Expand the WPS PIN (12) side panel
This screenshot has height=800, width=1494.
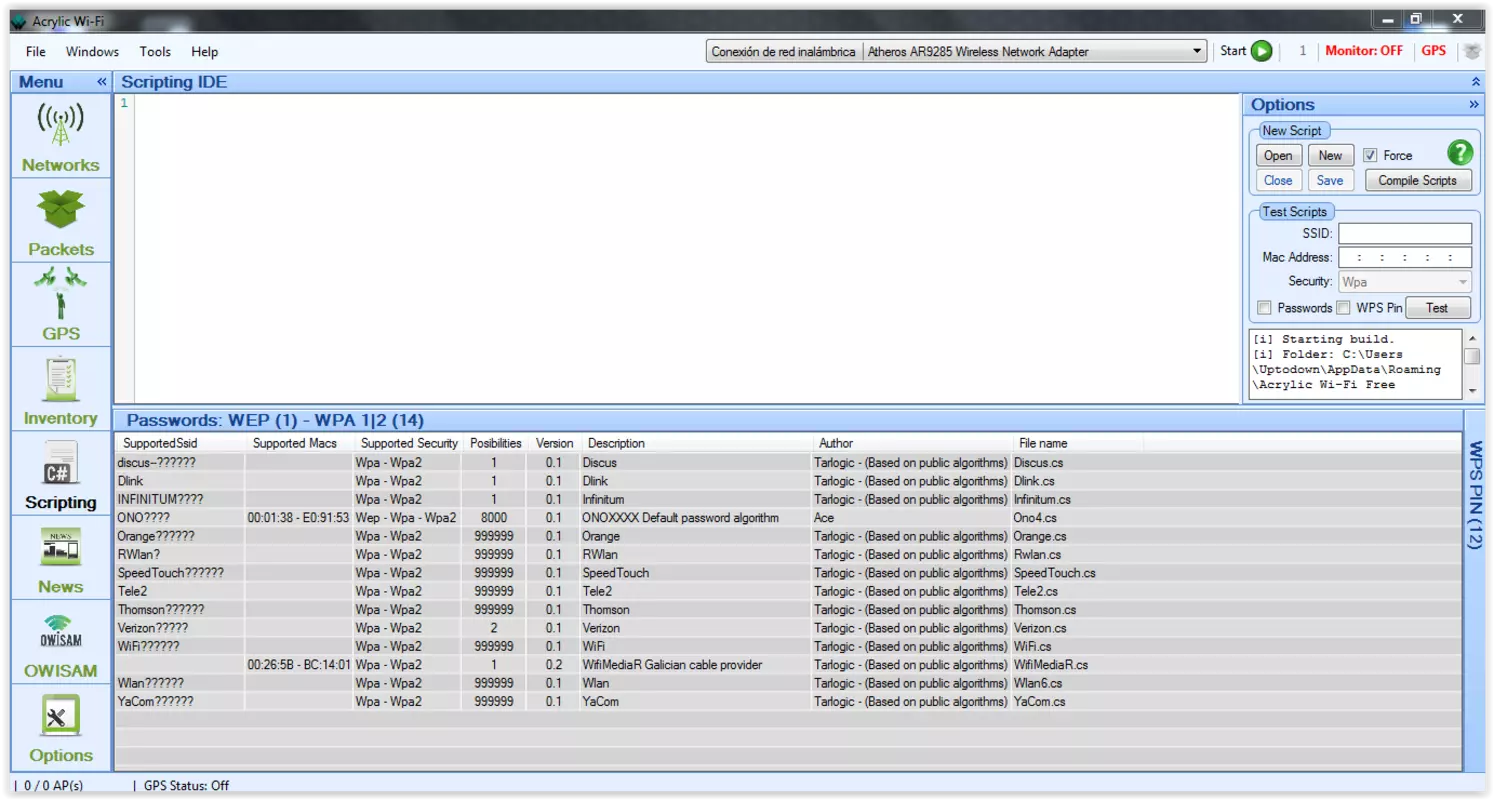(1475, 494)
